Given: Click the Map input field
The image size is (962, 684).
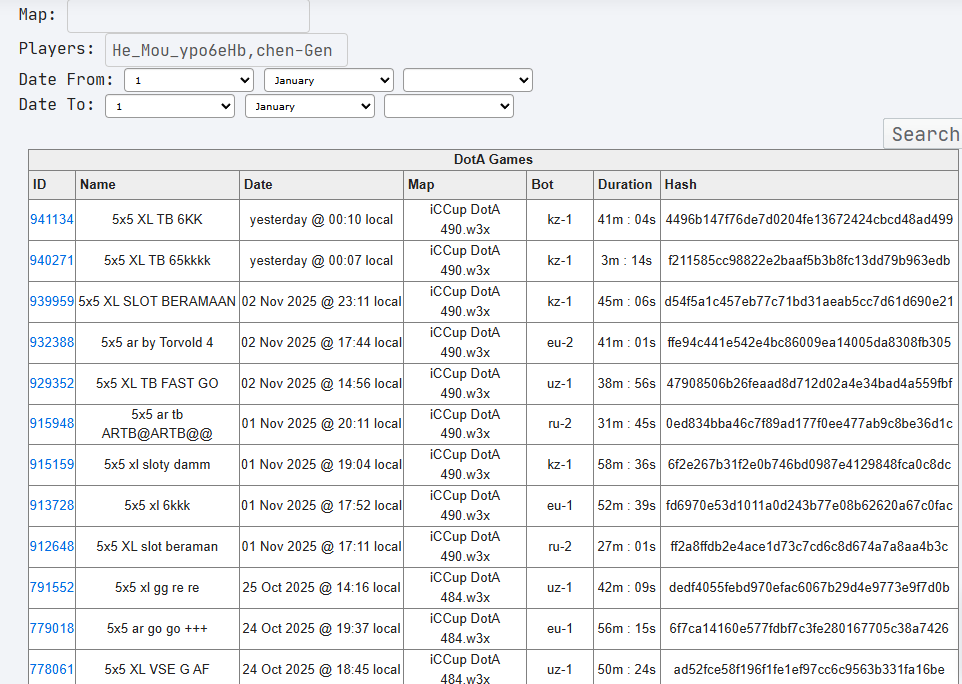Looking at the screenshot, I should click(x=188, y=15).
